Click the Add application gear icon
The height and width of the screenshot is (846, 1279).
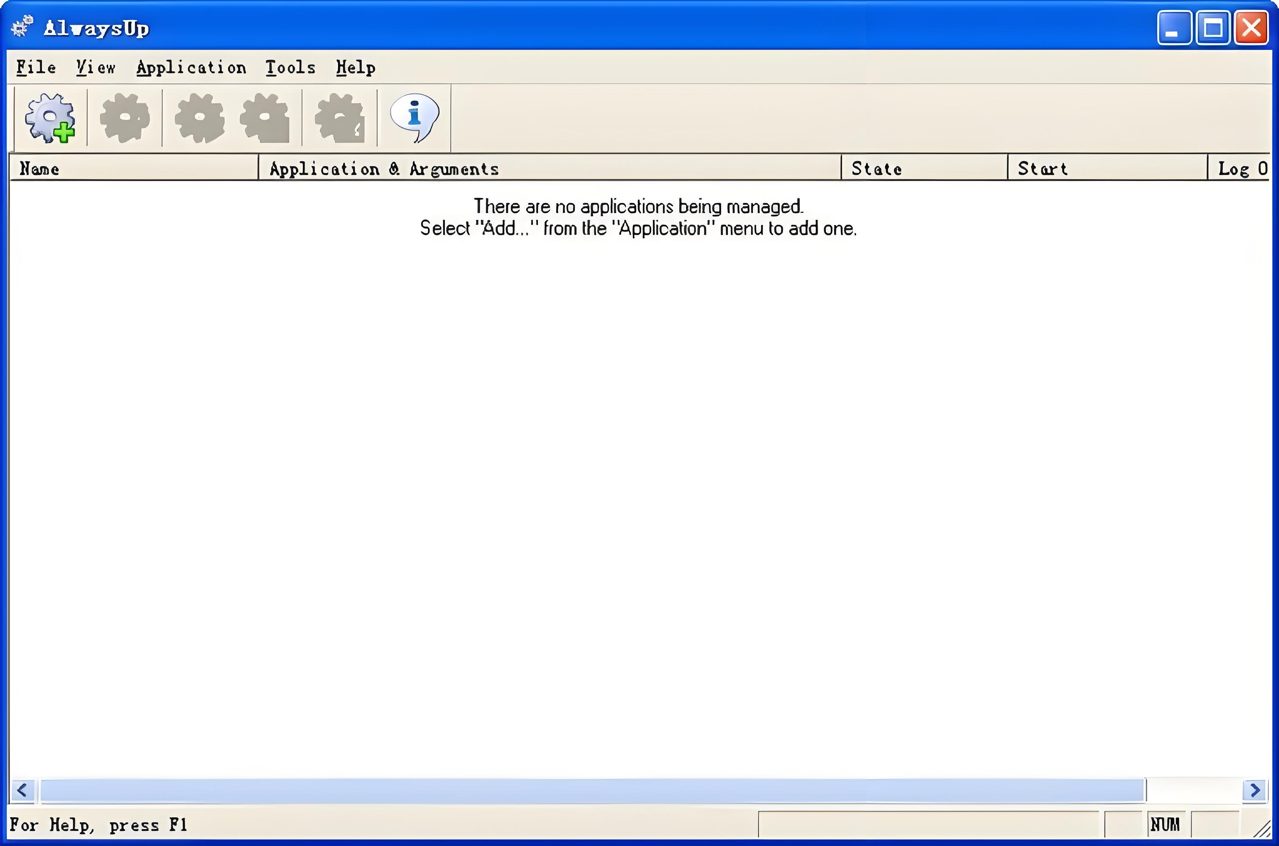50,118
